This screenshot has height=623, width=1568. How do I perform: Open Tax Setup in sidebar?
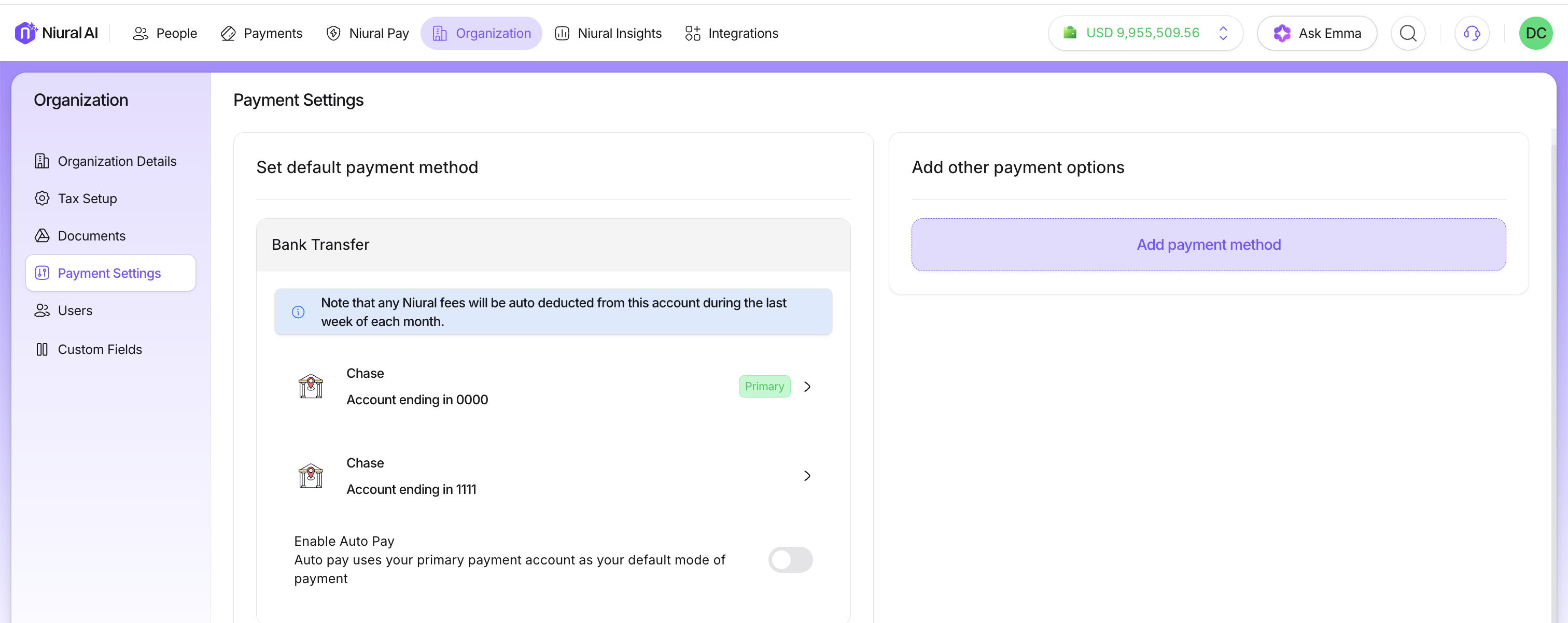click(x=87, y=199)
